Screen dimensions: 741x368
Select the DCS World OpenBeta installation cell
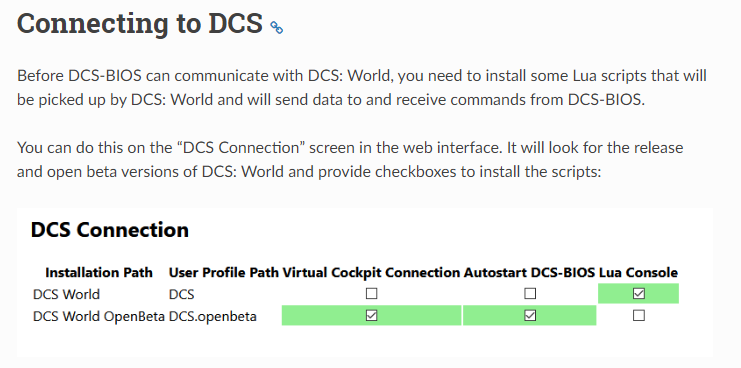pyautogui.click(x=99, y=316)
